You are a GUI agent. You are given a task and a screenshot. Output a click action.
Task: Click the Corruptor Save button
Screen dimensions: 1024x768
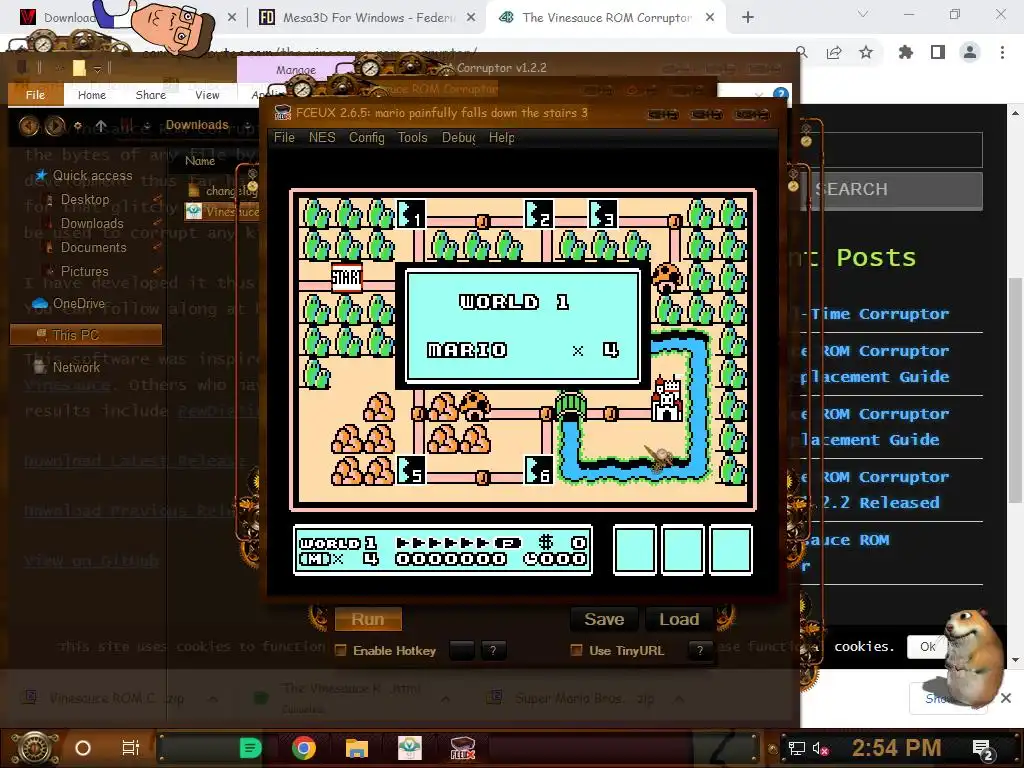pyautogui.click(x=604, y=619)
